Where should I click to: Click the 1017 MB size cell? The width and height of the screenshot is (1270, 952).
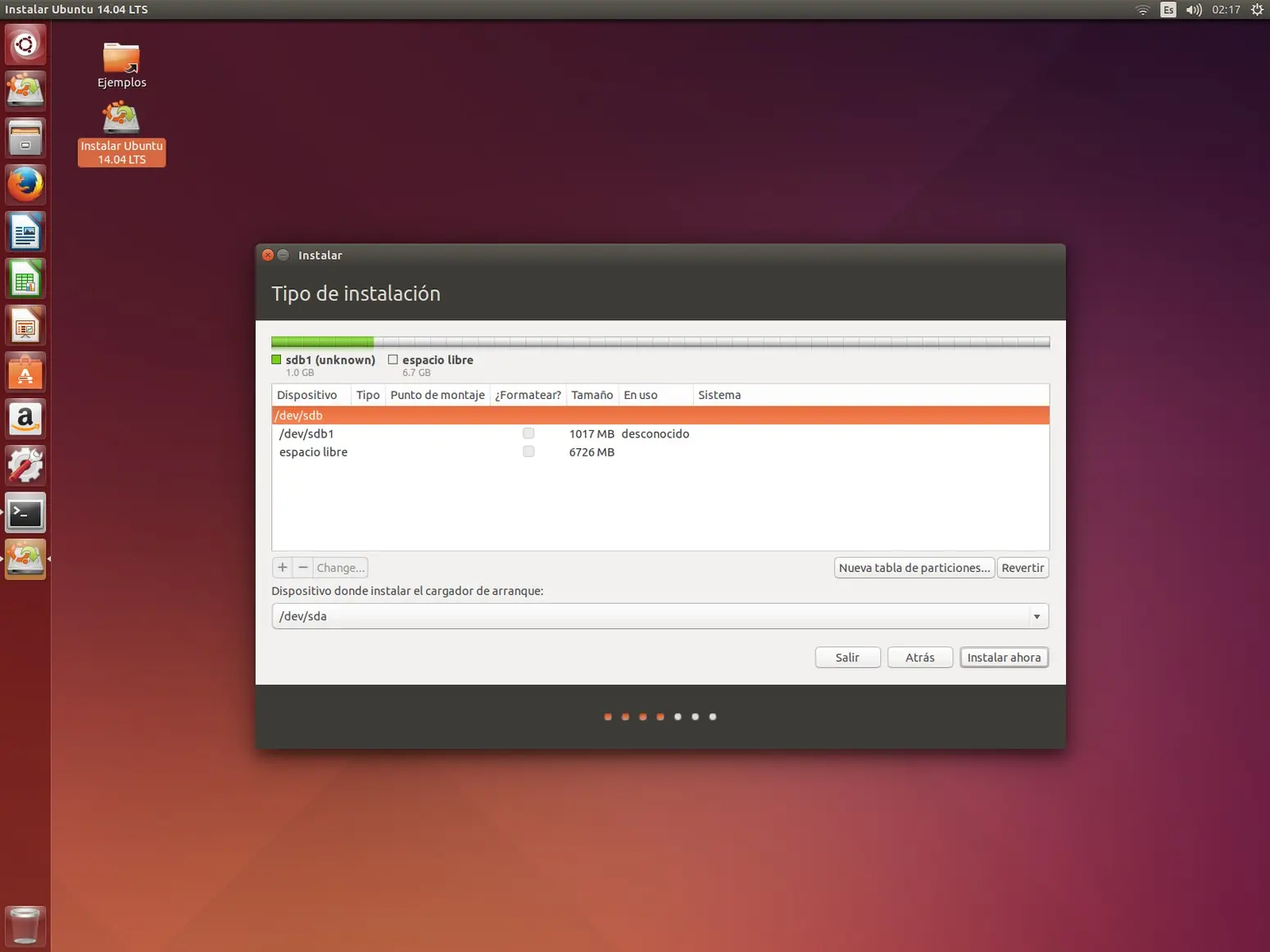(x=592, y=433)
